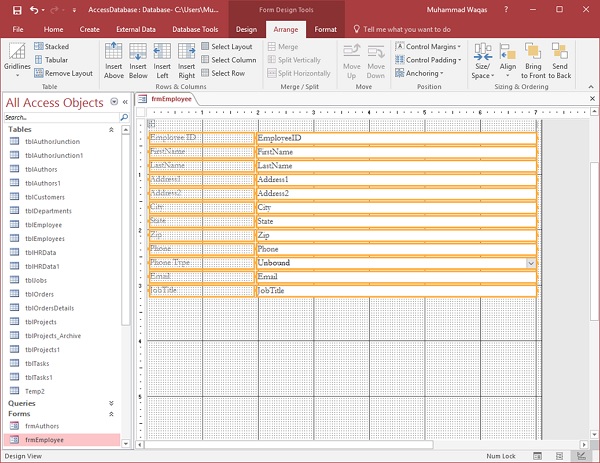Click the Save icon in the title bar
600x463 pixels.
point(17,9)
